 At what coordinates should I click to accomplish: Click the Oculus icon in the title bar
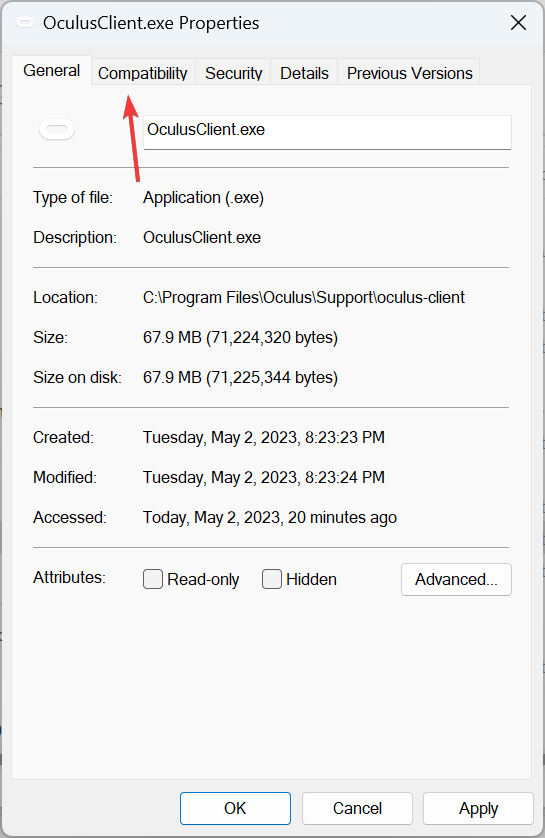coord(25,23)
